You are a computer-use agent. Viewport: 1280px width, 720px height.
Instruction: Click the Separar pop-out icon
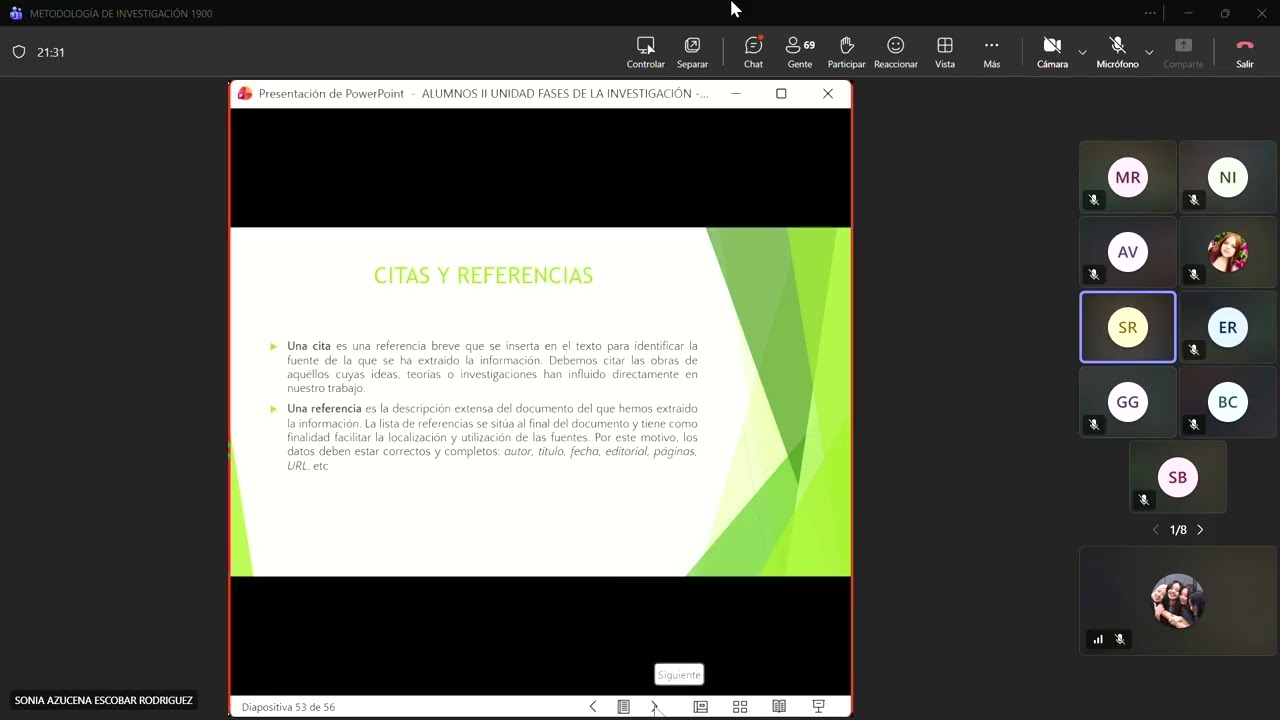pos(692,45)
